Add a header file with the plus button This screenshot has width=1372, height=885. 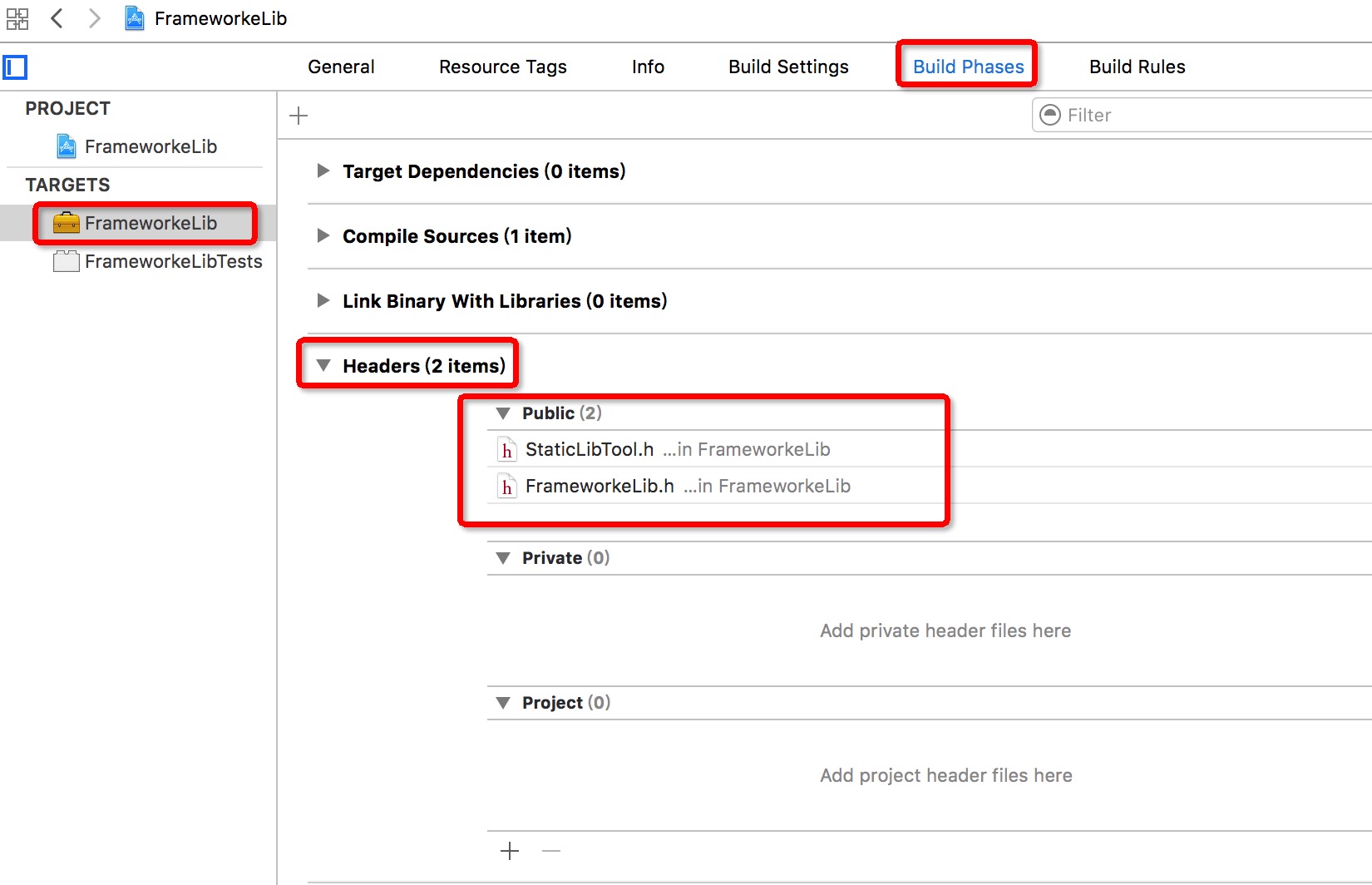(510, 851)
